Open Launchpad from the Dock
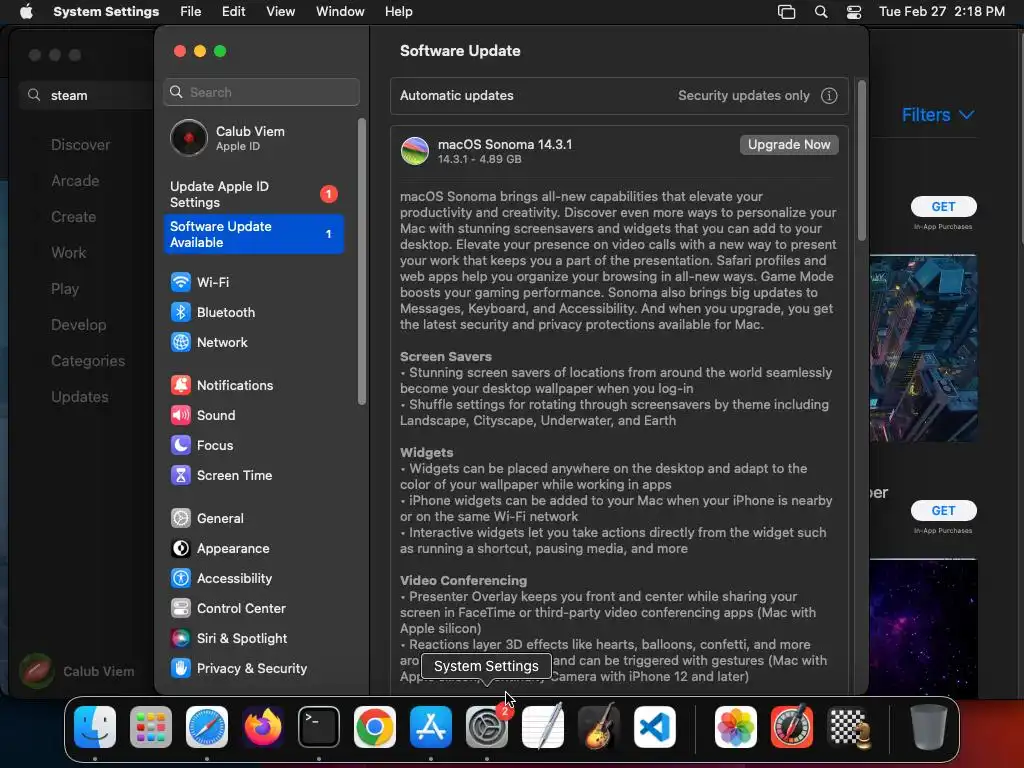 pos(151,727)
